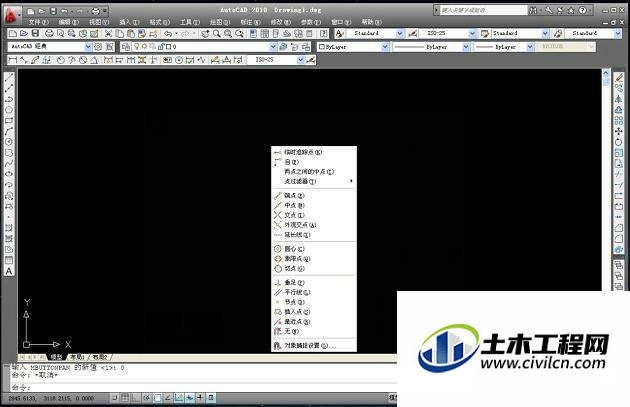The width and height of the screenshot is (630, 407).
Task: Click the search binoculars icon
Action: click(x=533, y=10)
